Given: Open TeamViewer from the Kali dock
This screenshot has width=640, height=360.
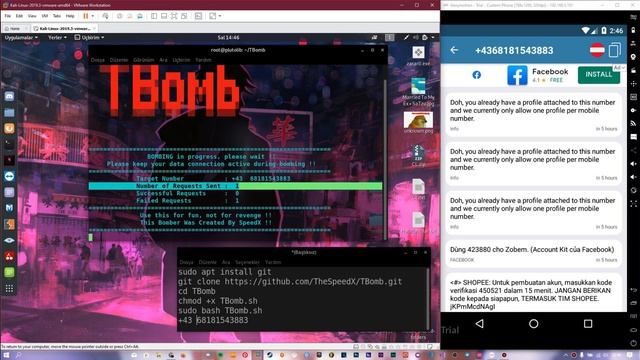Looking at the screenshot, I should coord(9,176).
